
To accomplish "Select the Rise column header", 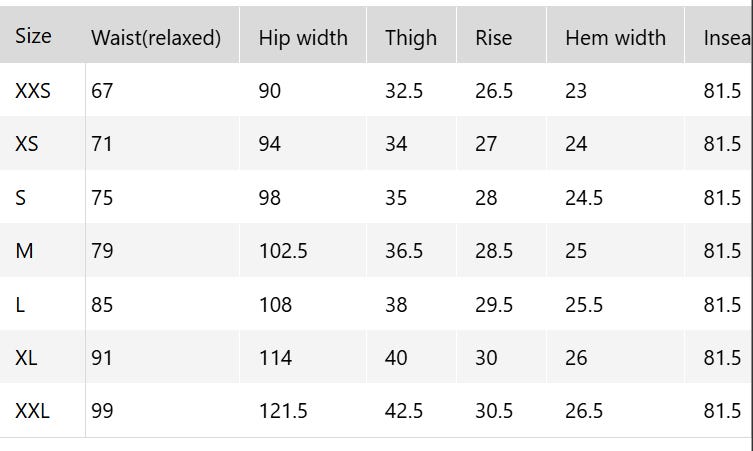I will (493, 38).
